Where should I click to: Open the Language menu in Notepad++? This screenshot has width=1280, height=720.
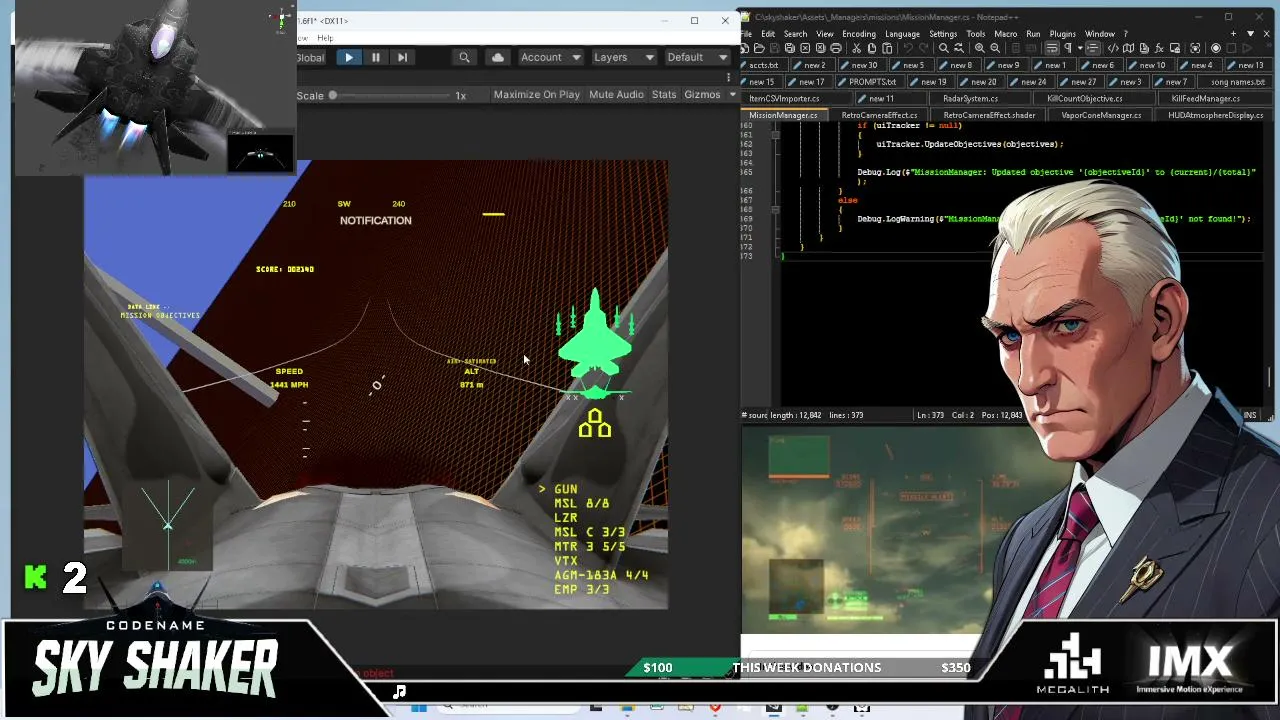(x=902, y=34)
